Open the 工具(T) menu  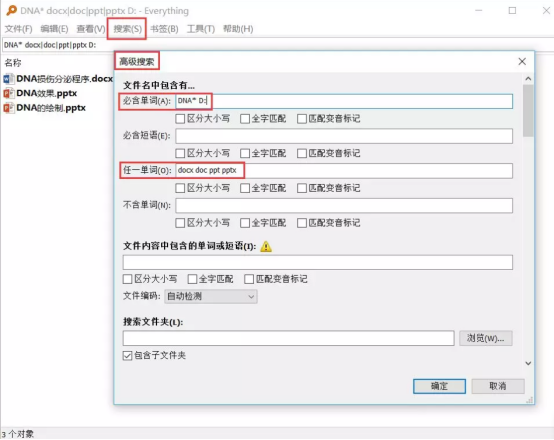pos(201,29)
